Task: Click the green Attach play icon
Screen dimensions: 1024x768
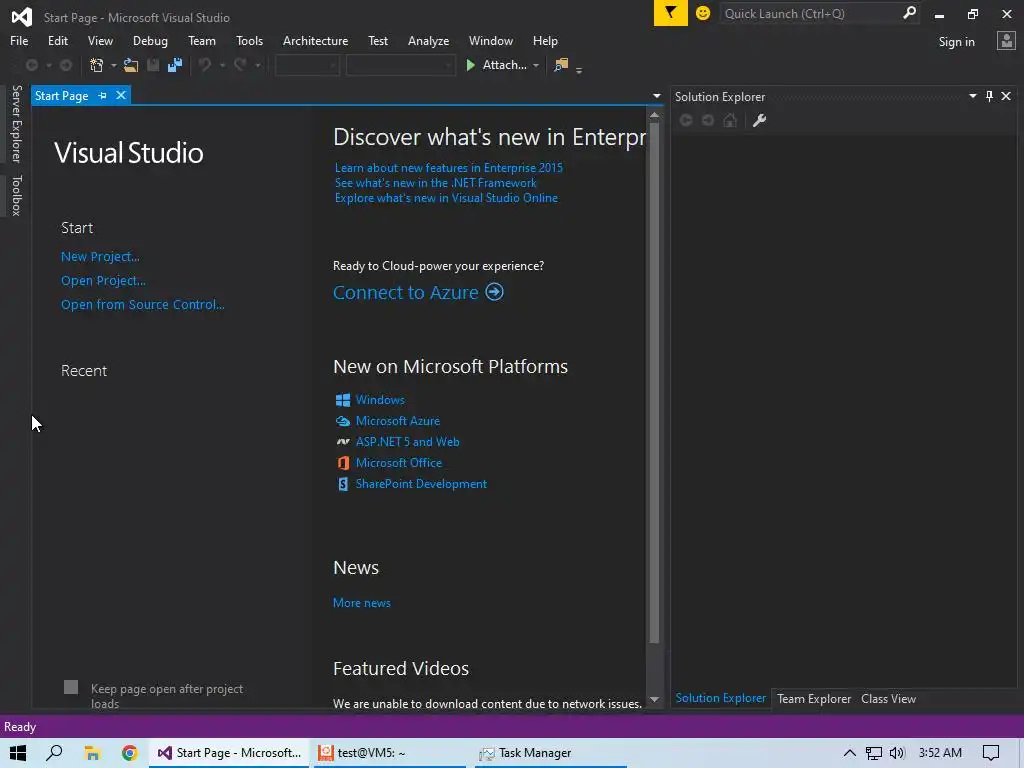Action: [470, 65]
